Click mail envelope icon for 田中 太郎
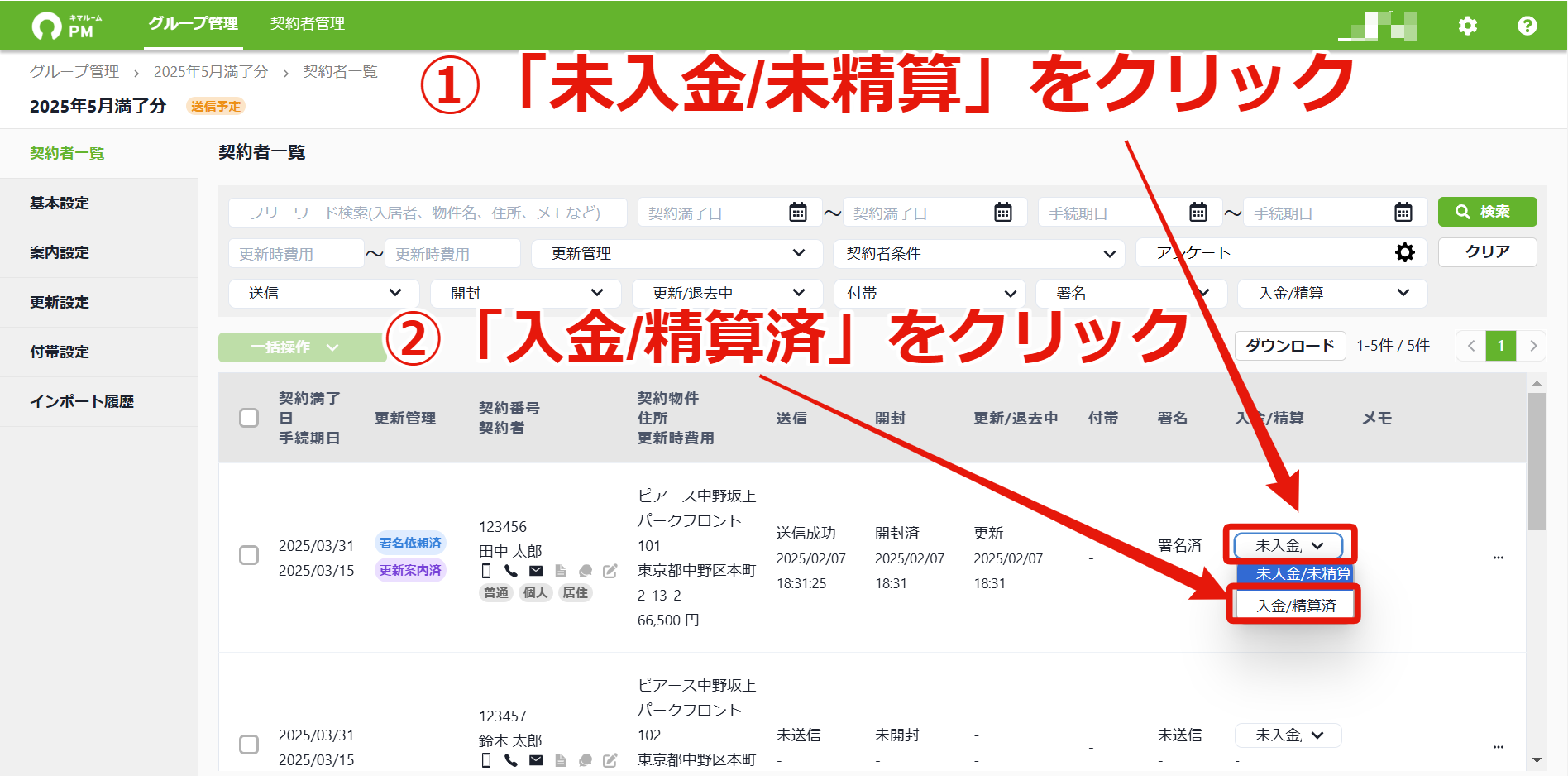1568x776 pixels. [x=536, y=571]
